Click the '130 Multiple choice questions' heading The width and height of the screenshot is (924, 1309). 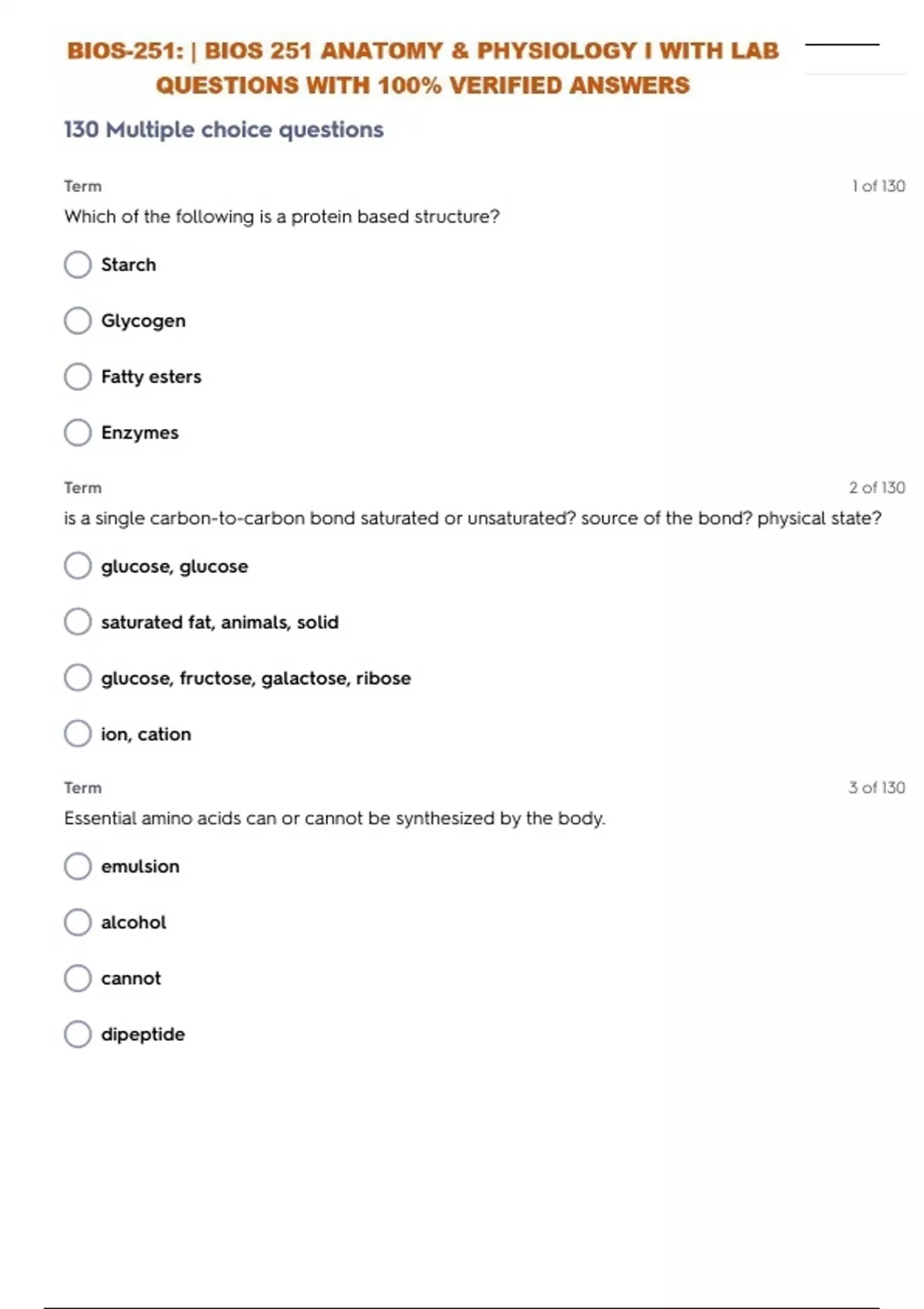pos(223,129)
